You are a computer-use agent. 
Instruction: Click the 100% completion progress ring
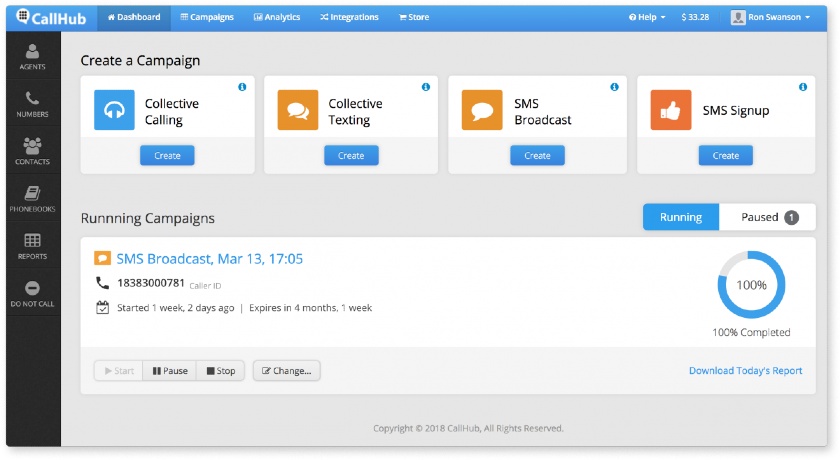751,285
